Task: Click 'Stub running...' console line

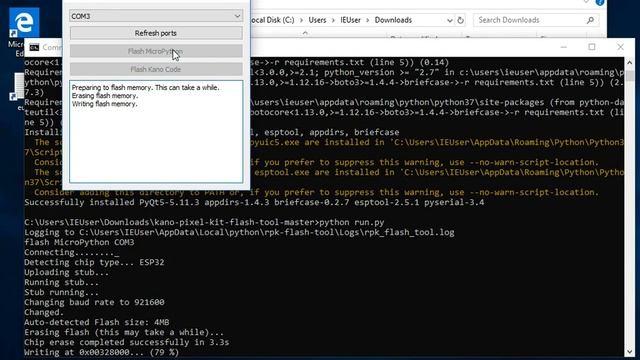Action: pyautogui.click(x=61, y=293)
